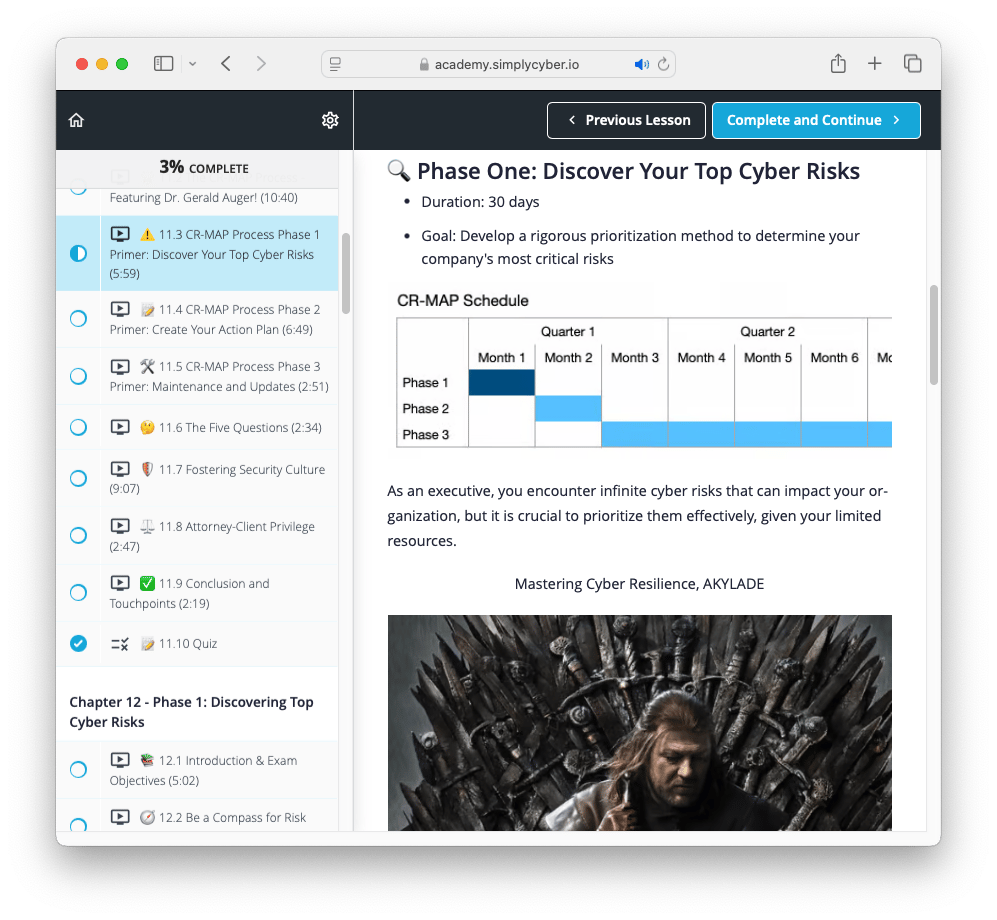997x920 pixels.
Task: Show the tab overview
Action: (912, 63)
